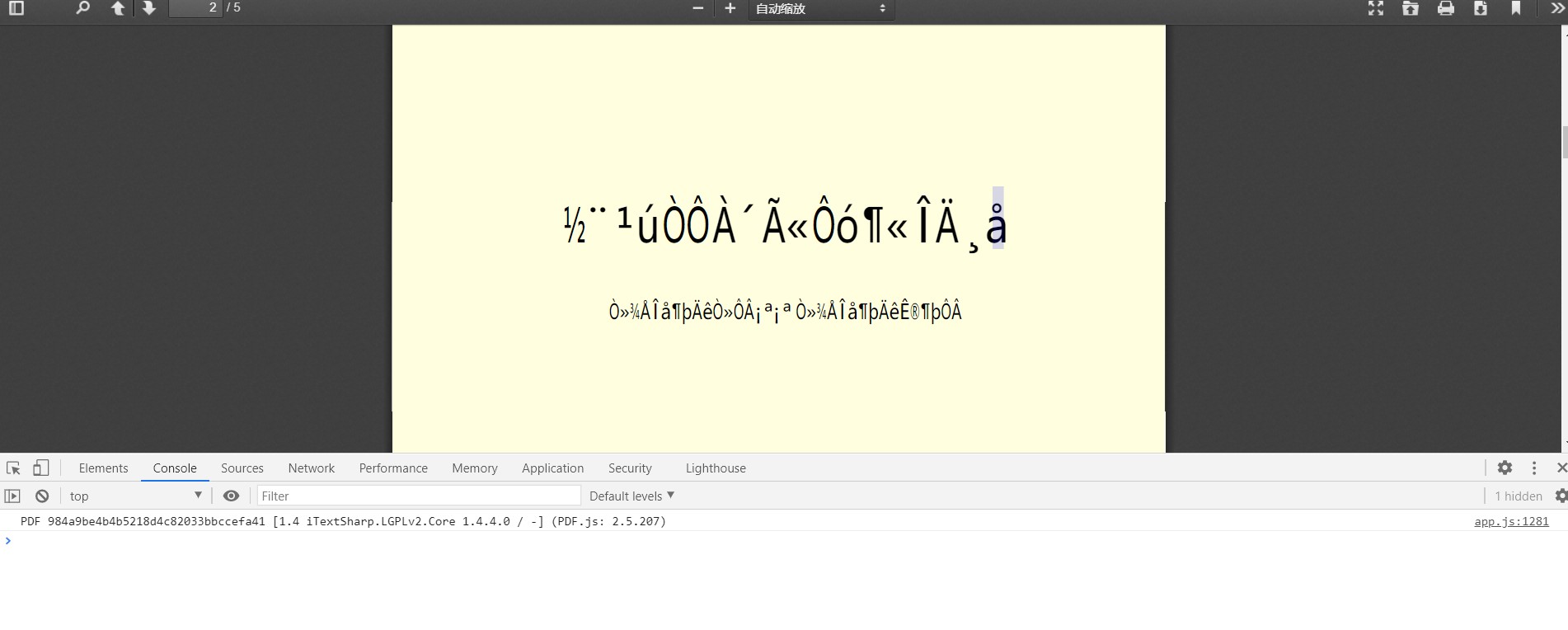Clear the console output
The height and width of the screenshot is (630, 1568).
click(x=42, y=496)
